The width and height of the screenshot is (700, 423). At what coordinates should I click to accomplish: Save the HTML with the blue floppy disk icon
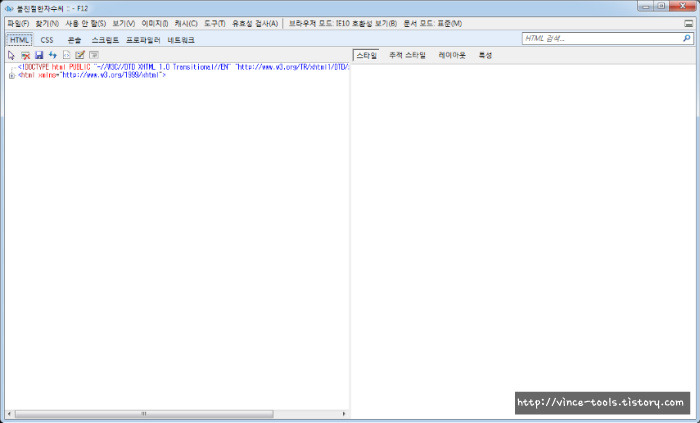coord(39,55)
